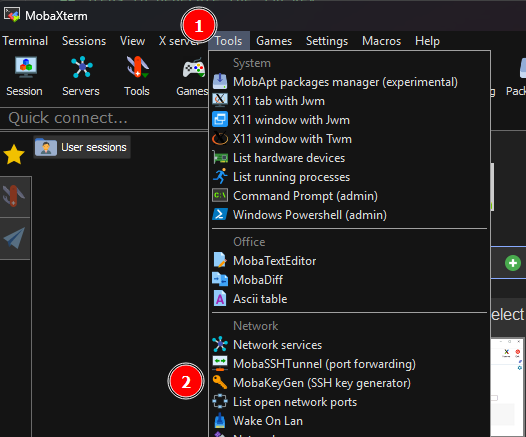
Task: Open Command Prompt (admin)
Action: [x=349, y=196]
